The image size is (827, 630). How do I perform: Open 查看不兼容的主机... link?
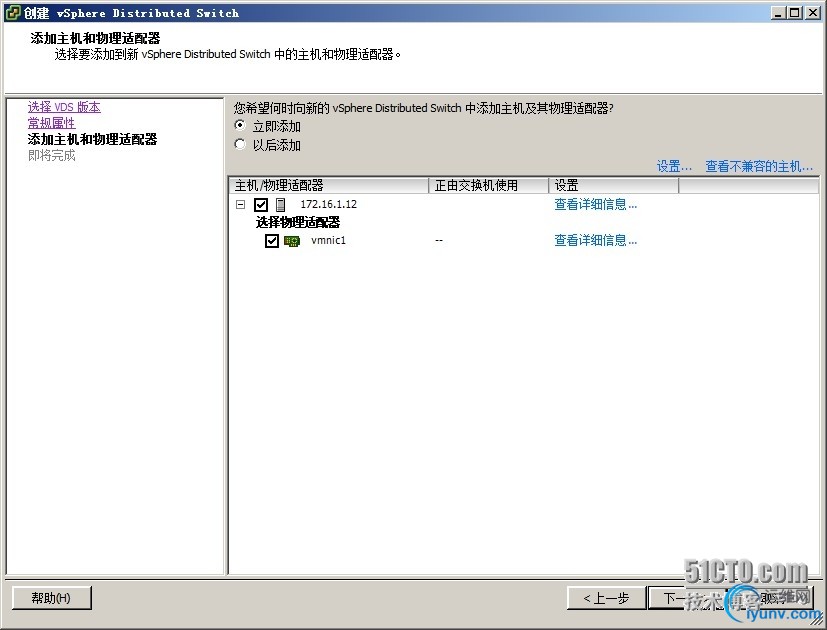click(759, 167)
